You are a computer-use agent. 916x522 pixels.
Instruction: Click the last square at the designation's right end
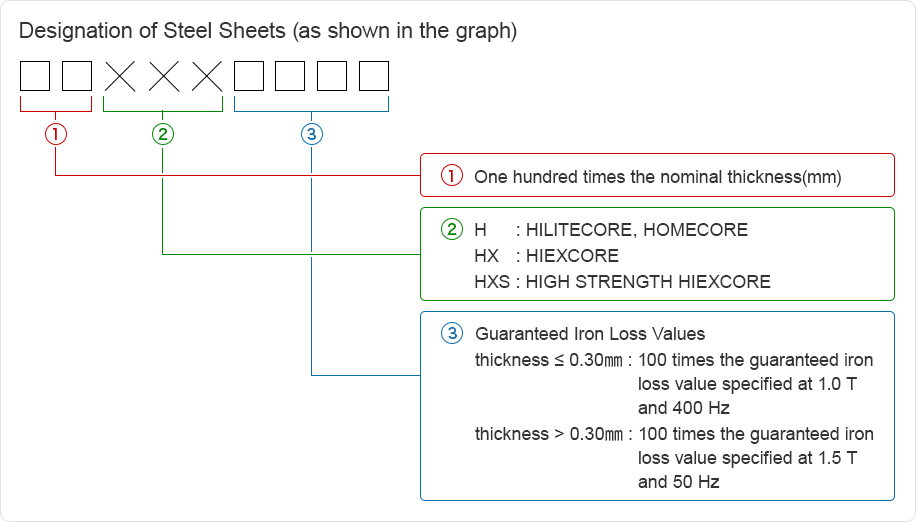(x=374, y=77)
